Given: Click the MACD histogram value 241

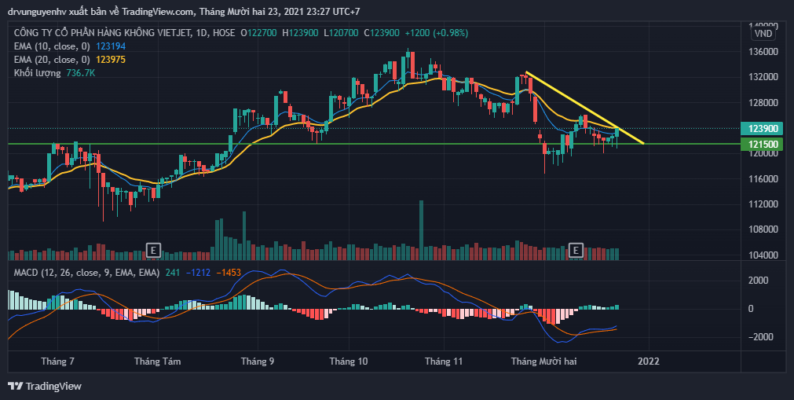Looking at the screenshot, I should point(173,273).
